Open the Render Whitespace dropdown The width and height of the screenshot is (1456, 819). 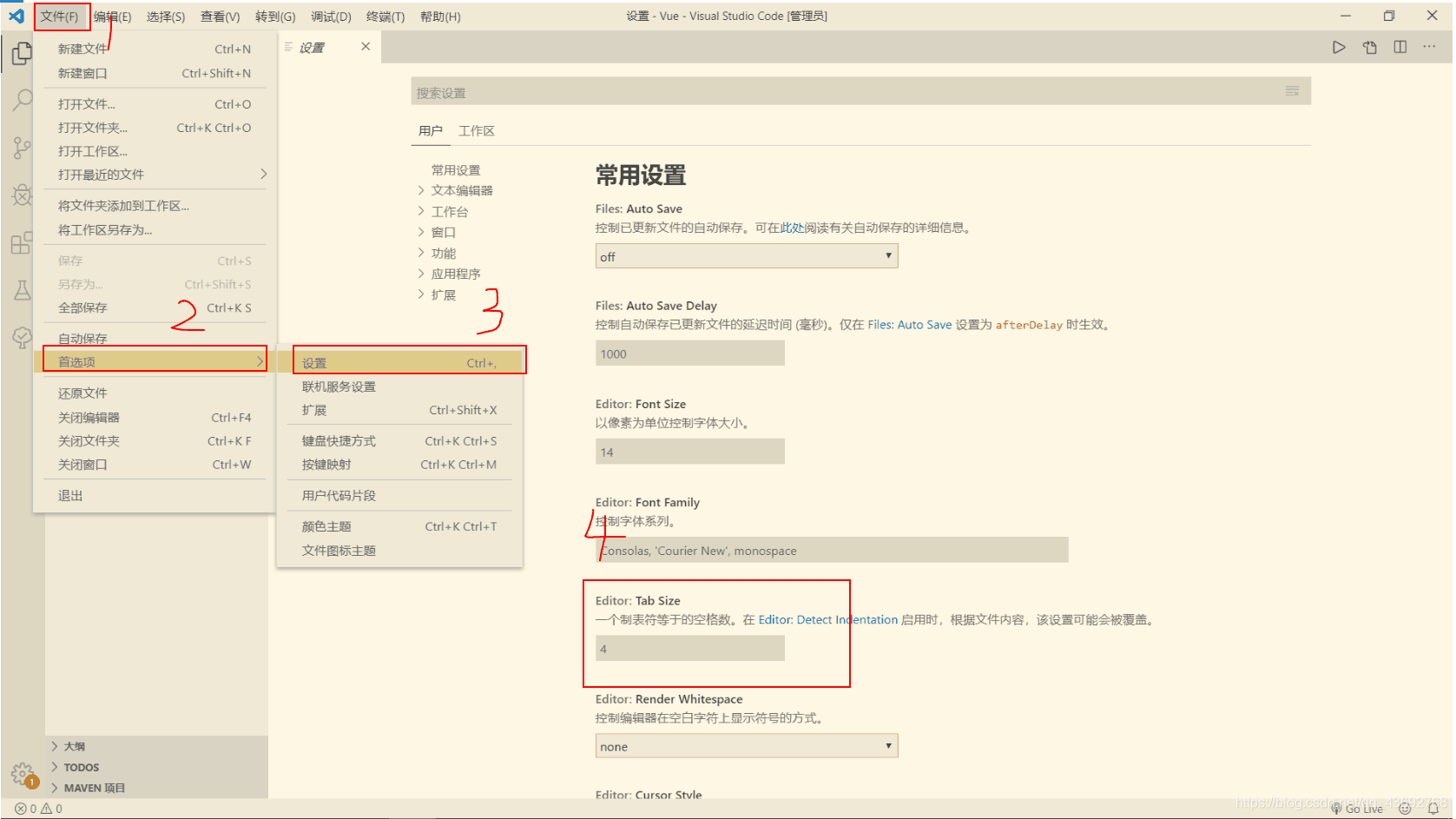(747, 746)
